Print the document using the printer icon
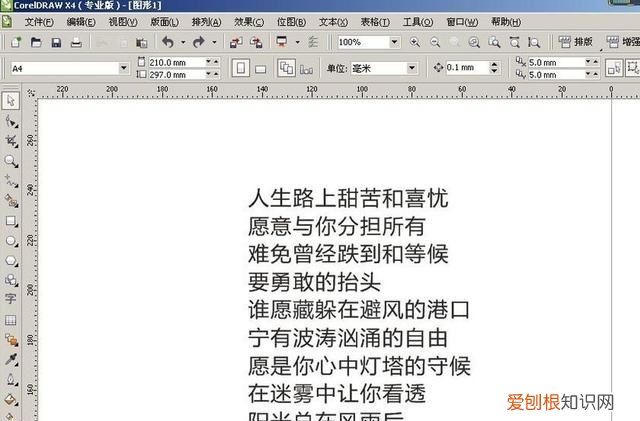640x421 pixels. pyautogui.click(x=76, y=42)
